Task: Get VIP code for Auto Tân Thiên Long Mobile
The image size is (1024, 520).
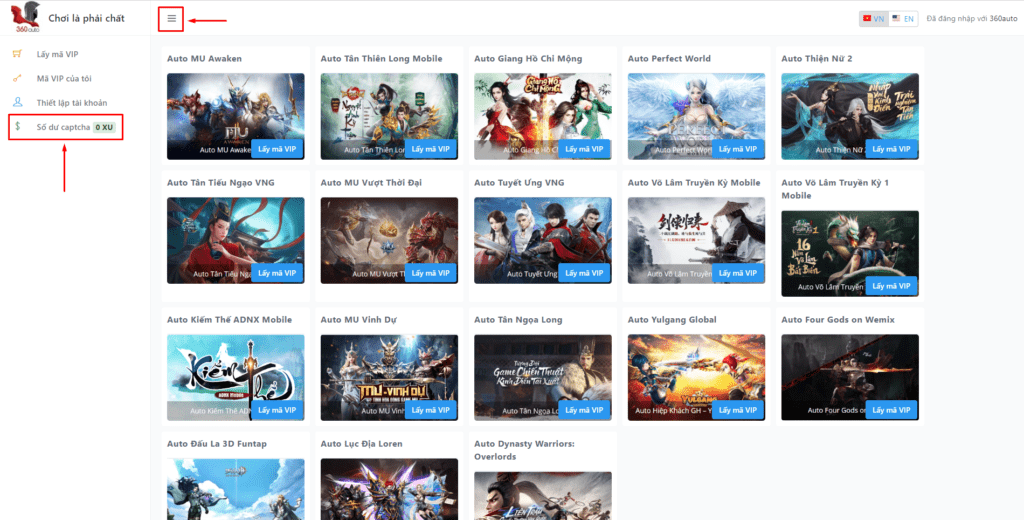Action: pos(431,149)
